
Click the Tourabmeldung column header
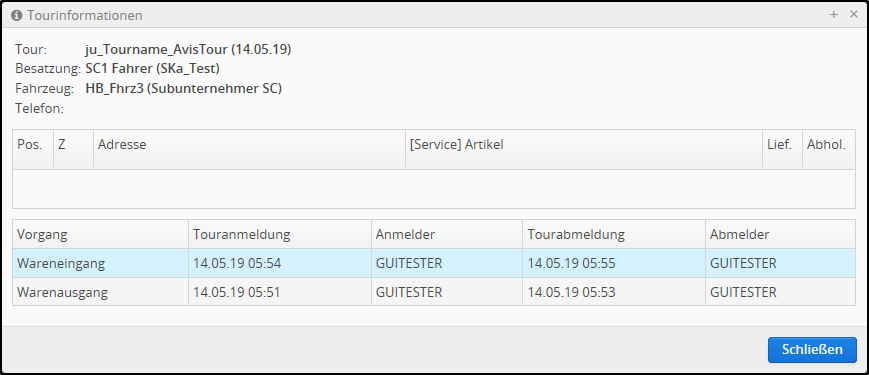point(614,234)
